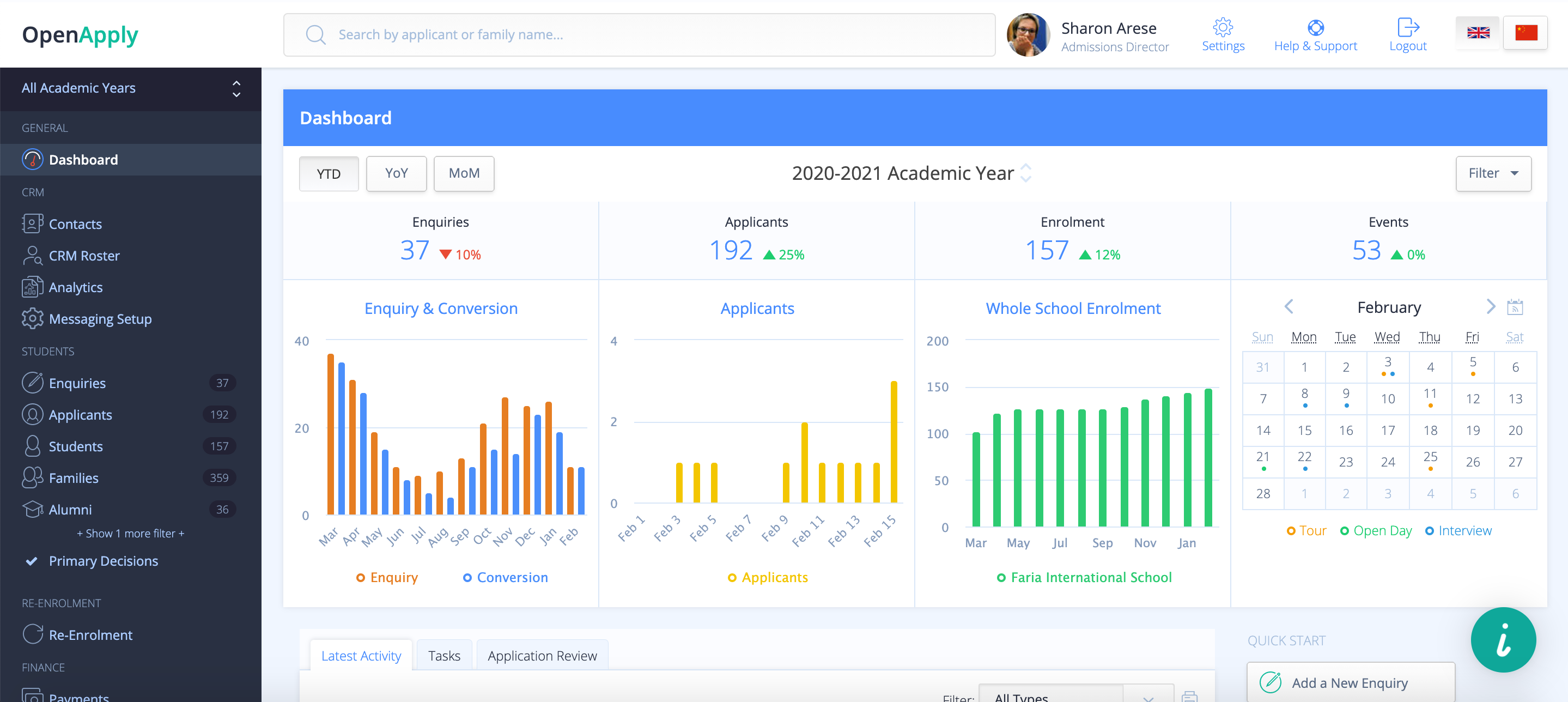Toggle the YTD comparison button
Viewport: 1568px width, 702px height.
[x=329, y=174]
